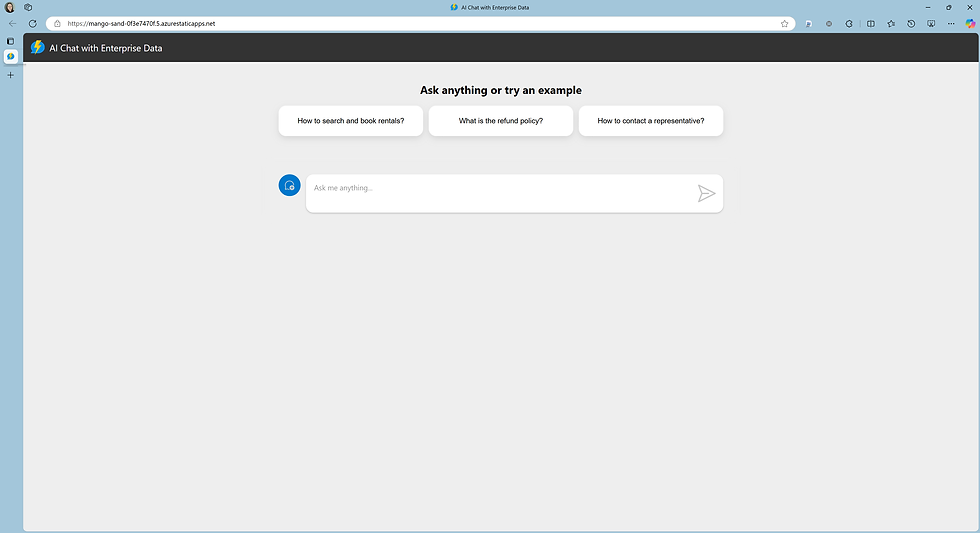The width and height of the screenshot is (980, 533).
Task: Open the Workspaces icon beside the profile avatar
Action: 28,7
